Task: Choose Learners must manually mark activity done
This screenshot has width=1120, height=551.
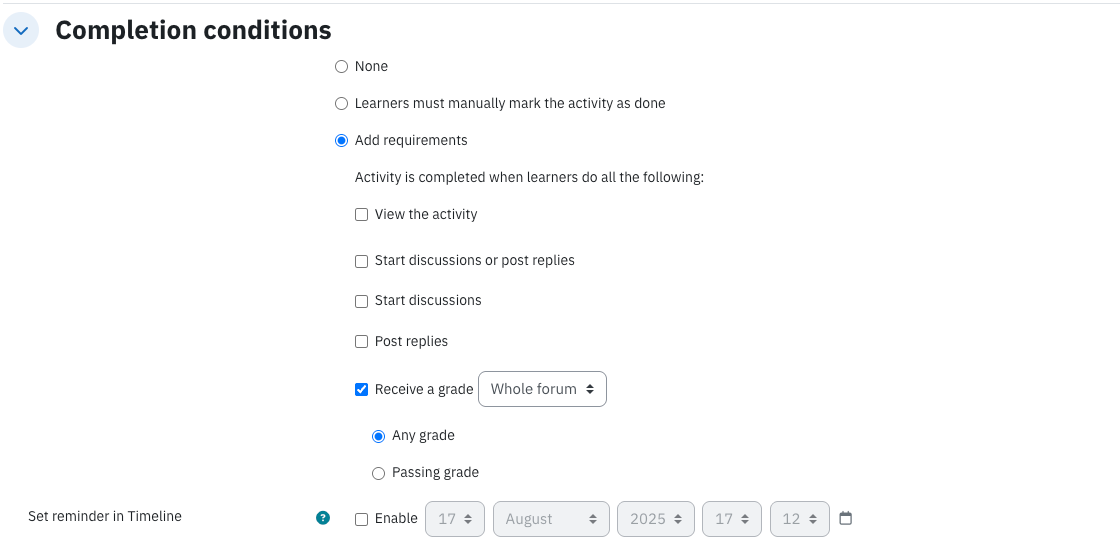Action: click(x=341, y=104)
